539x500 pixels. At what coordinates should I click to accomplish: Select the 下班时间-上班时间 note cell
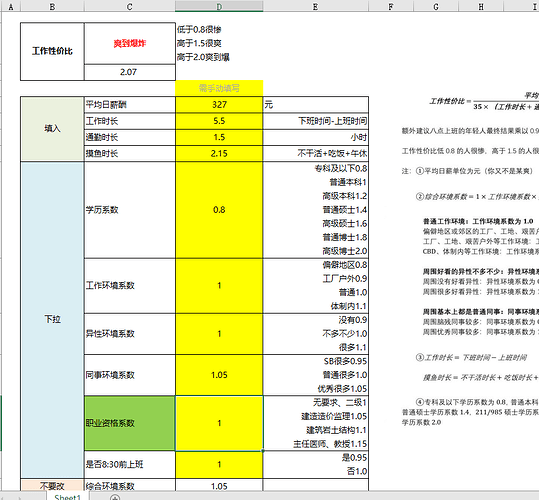(316, 121)
